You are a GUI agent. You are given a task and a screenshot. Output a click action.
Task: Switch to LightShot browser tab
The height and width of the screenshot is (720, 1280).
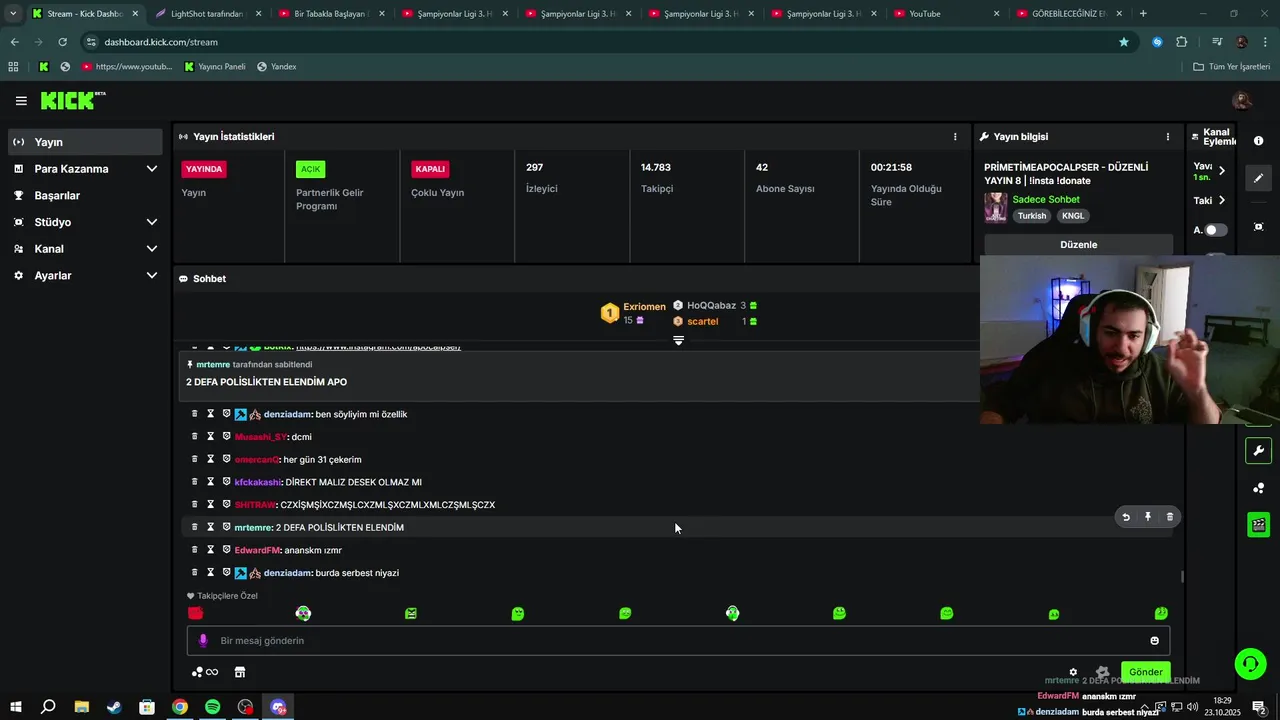[208, 14]
